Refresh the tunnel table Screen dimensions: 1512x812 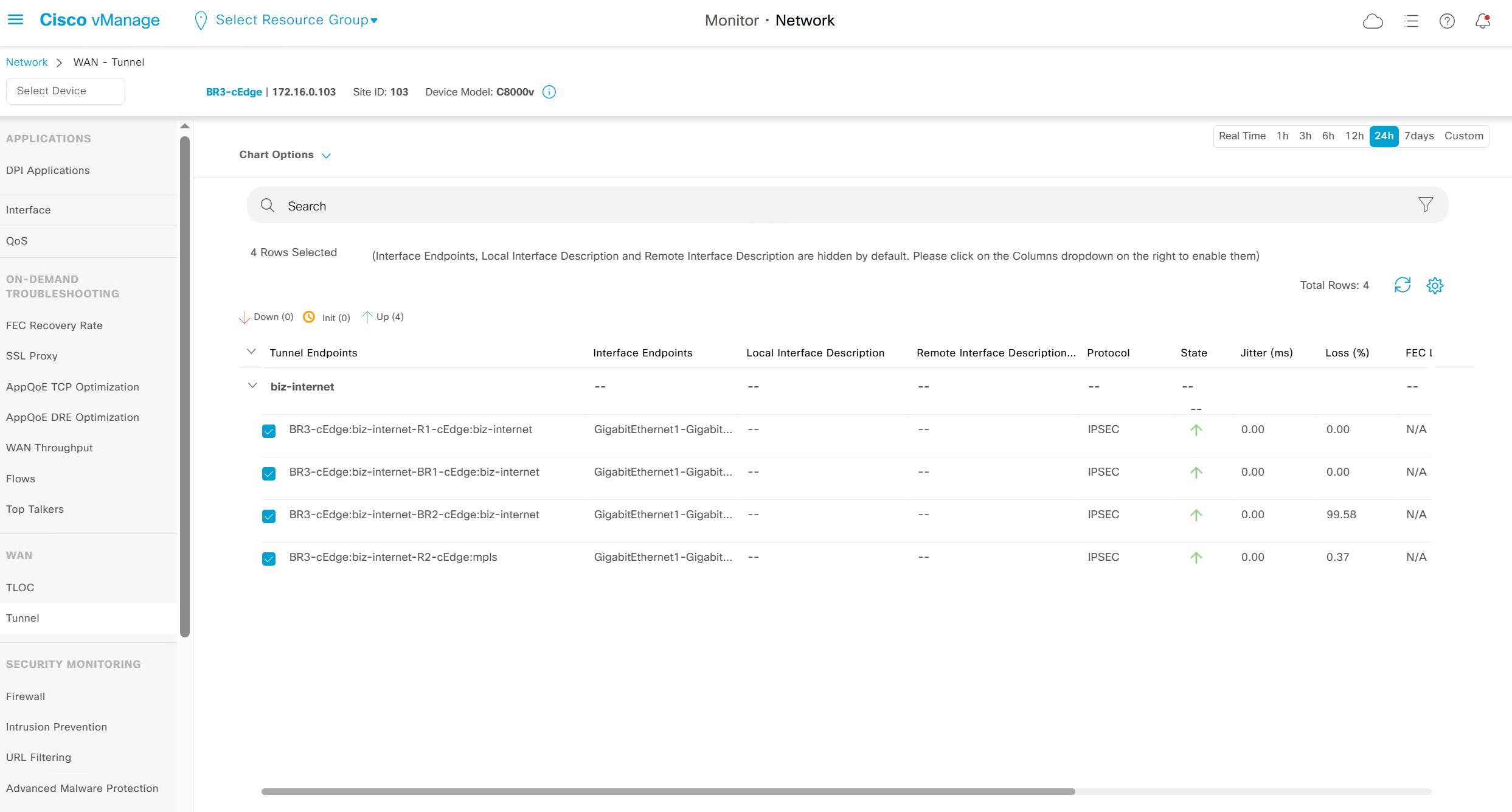[x=1402, y=285]
